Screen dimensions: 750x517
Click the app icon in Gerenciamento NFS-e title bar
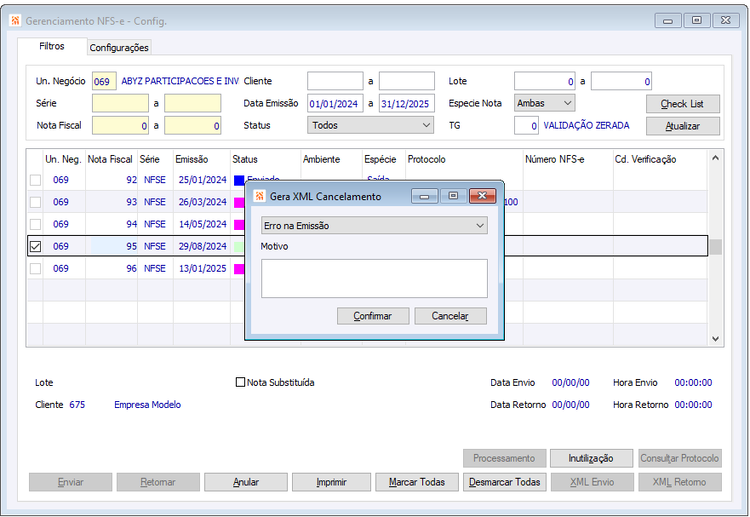coord(15,21)
